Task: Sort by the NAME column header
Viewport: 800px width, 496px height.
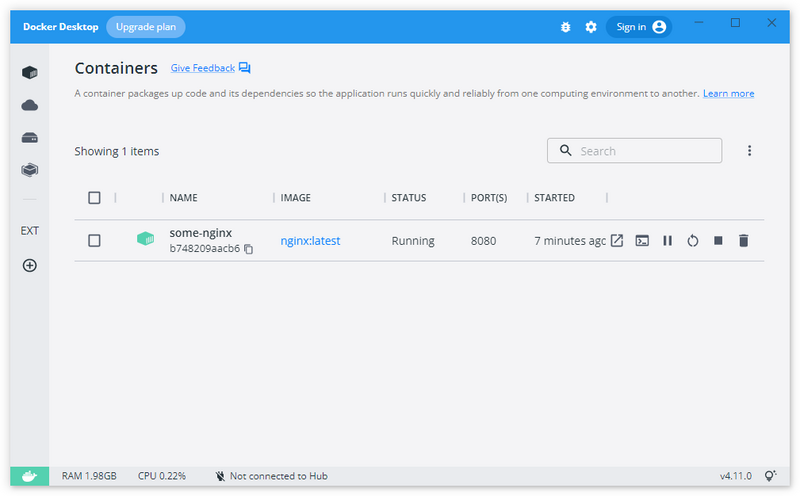Action: [x=184, y=198]
